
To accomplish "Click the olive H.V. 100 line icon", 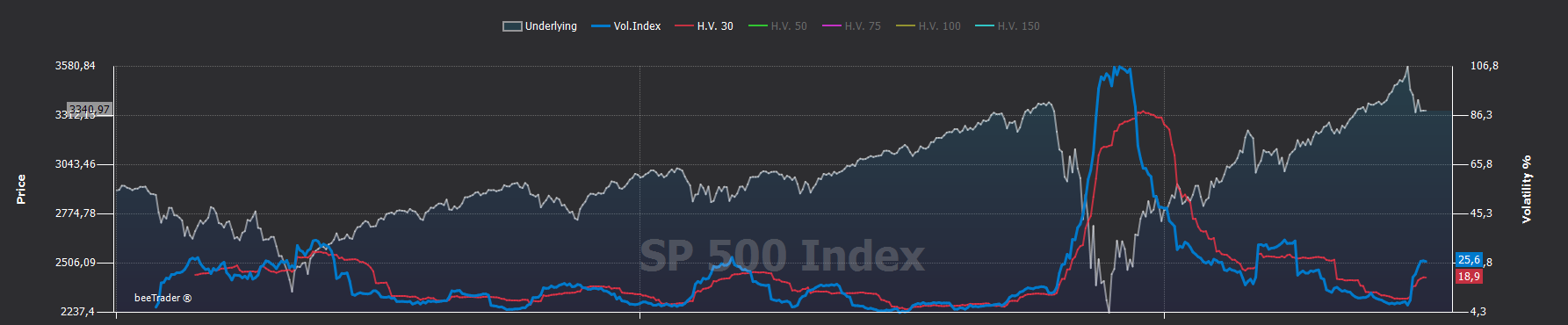I will click(906, 26).
